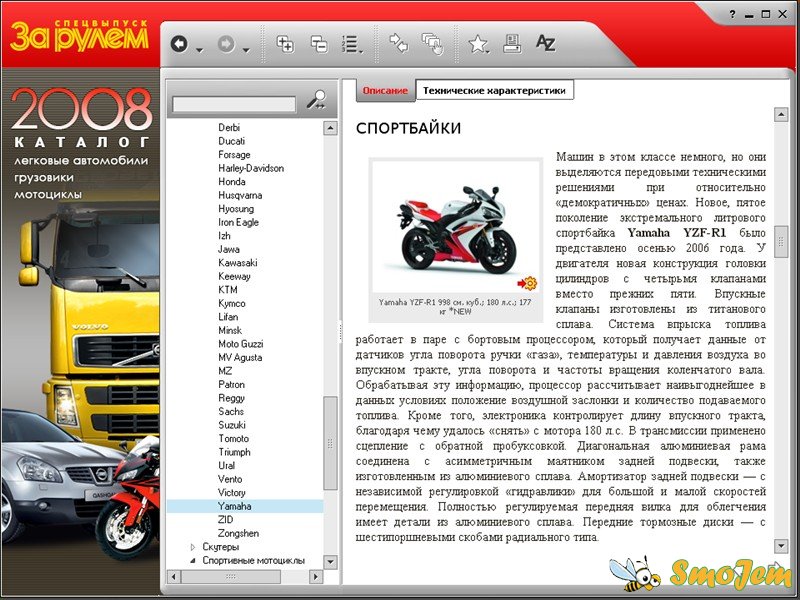Click tree panel scroll down arrow
Screen dimensions: 800x600
click(330, 562)
